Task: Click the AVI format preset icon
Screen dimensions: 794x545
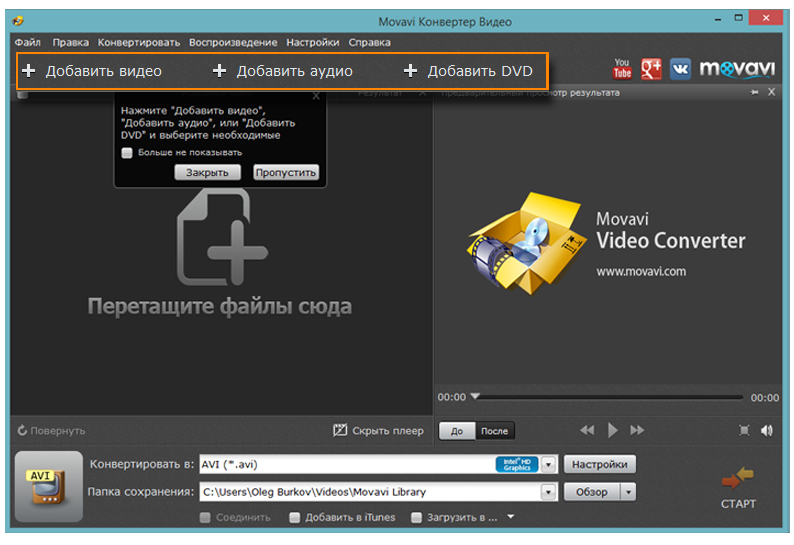Action: pyautogui.click(x=49, y=486)
